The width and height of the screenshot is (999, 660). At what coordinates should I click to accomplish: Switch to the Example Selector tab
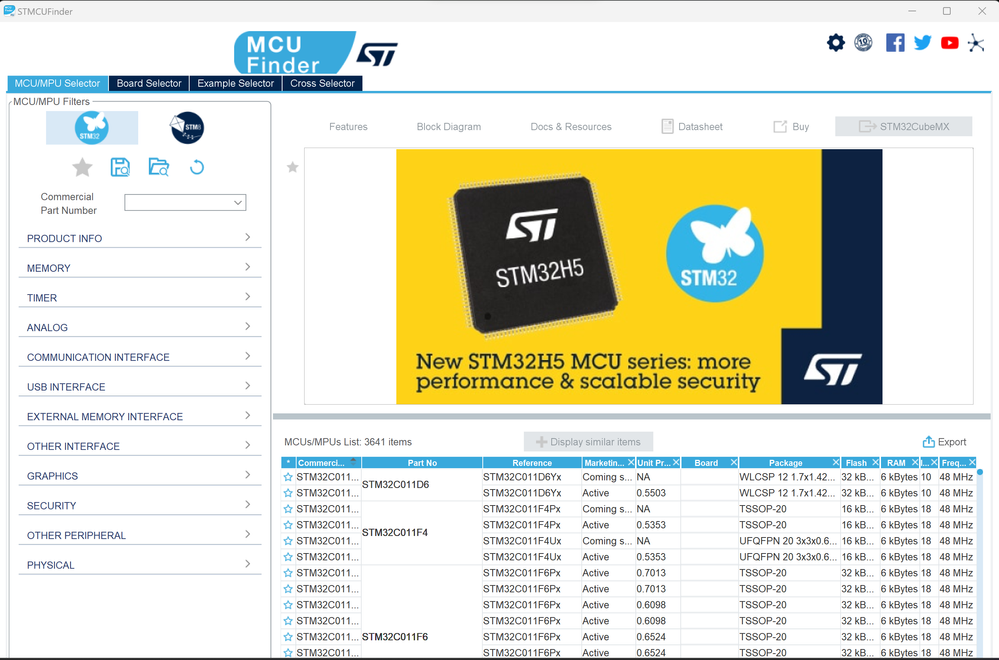(236, 83)
